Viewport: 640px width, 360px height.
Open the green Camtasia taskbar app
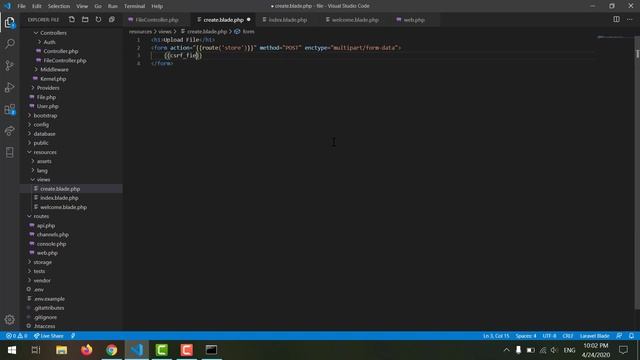[x=162, y=350]
